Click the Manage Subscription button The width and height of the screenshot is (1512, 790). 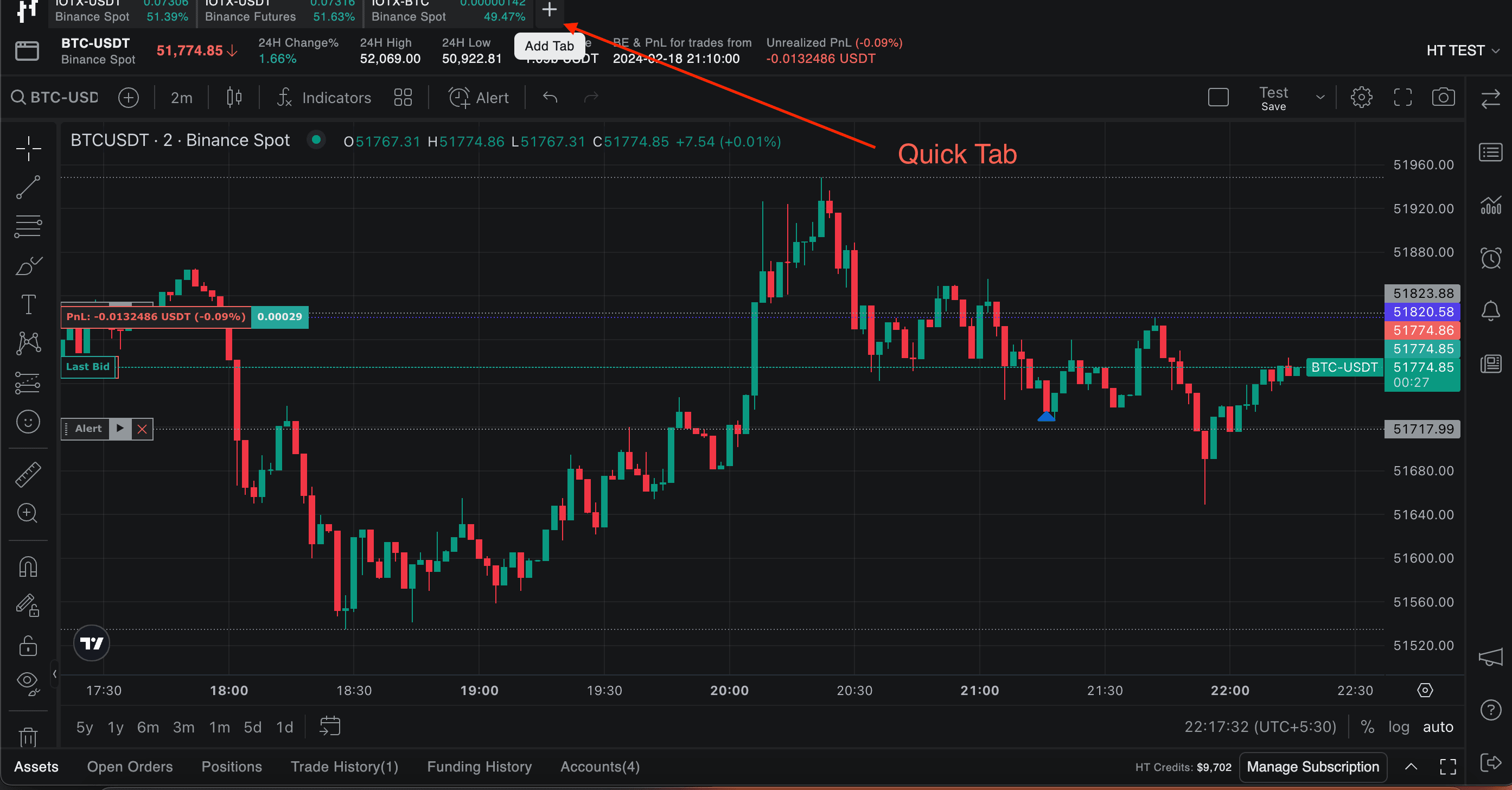click(x=1312, y=767)
